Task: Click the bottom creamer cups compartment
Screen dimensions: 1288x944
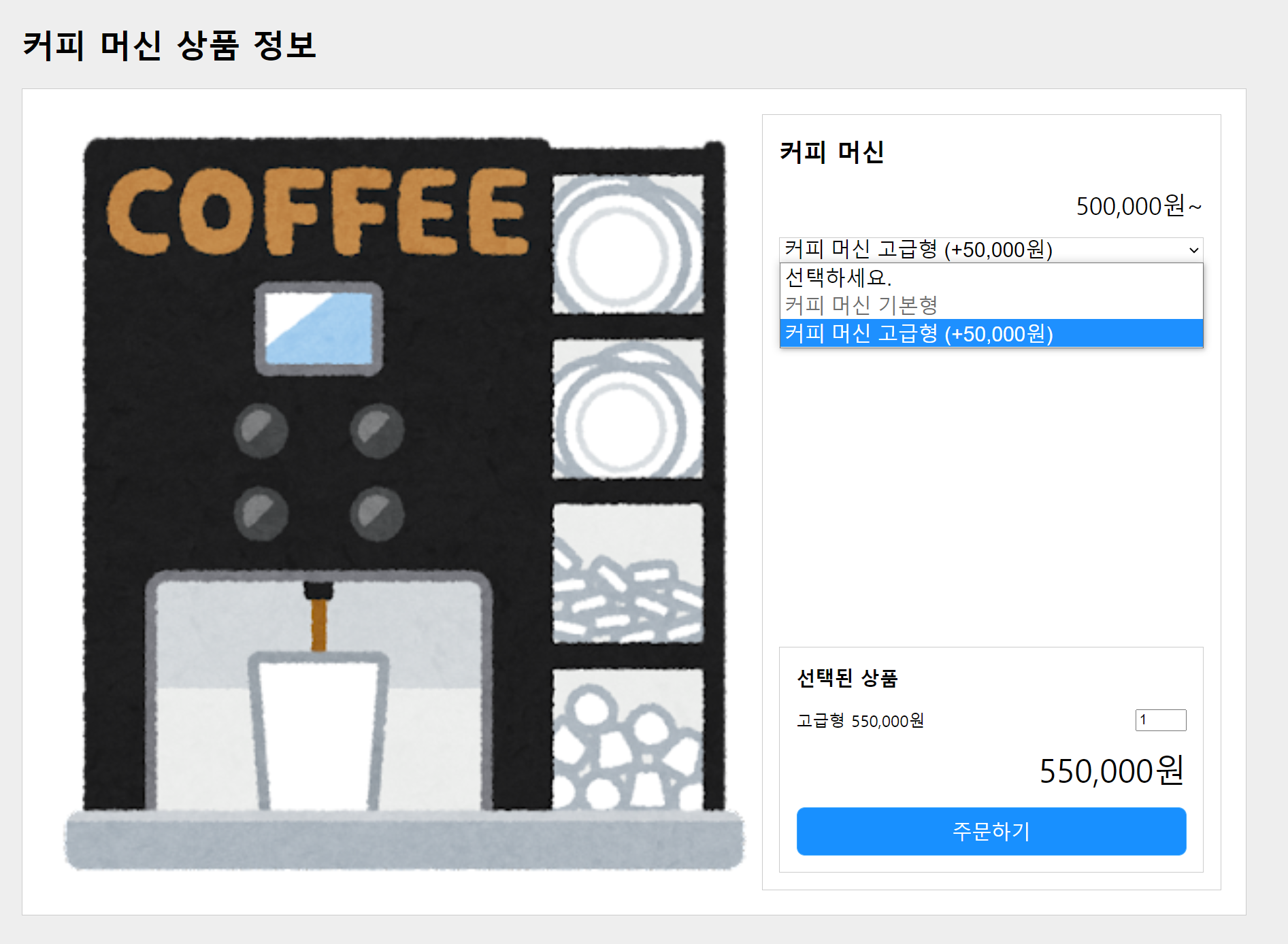Action: click(x=627, y=739)
